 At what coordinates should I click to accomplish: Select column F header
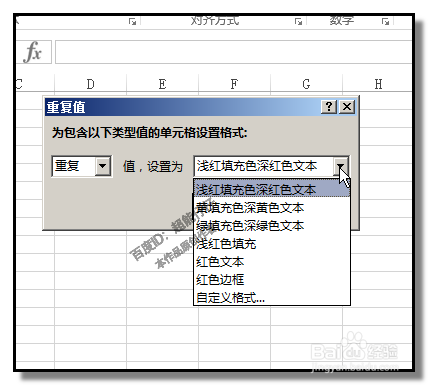point(234,84)
